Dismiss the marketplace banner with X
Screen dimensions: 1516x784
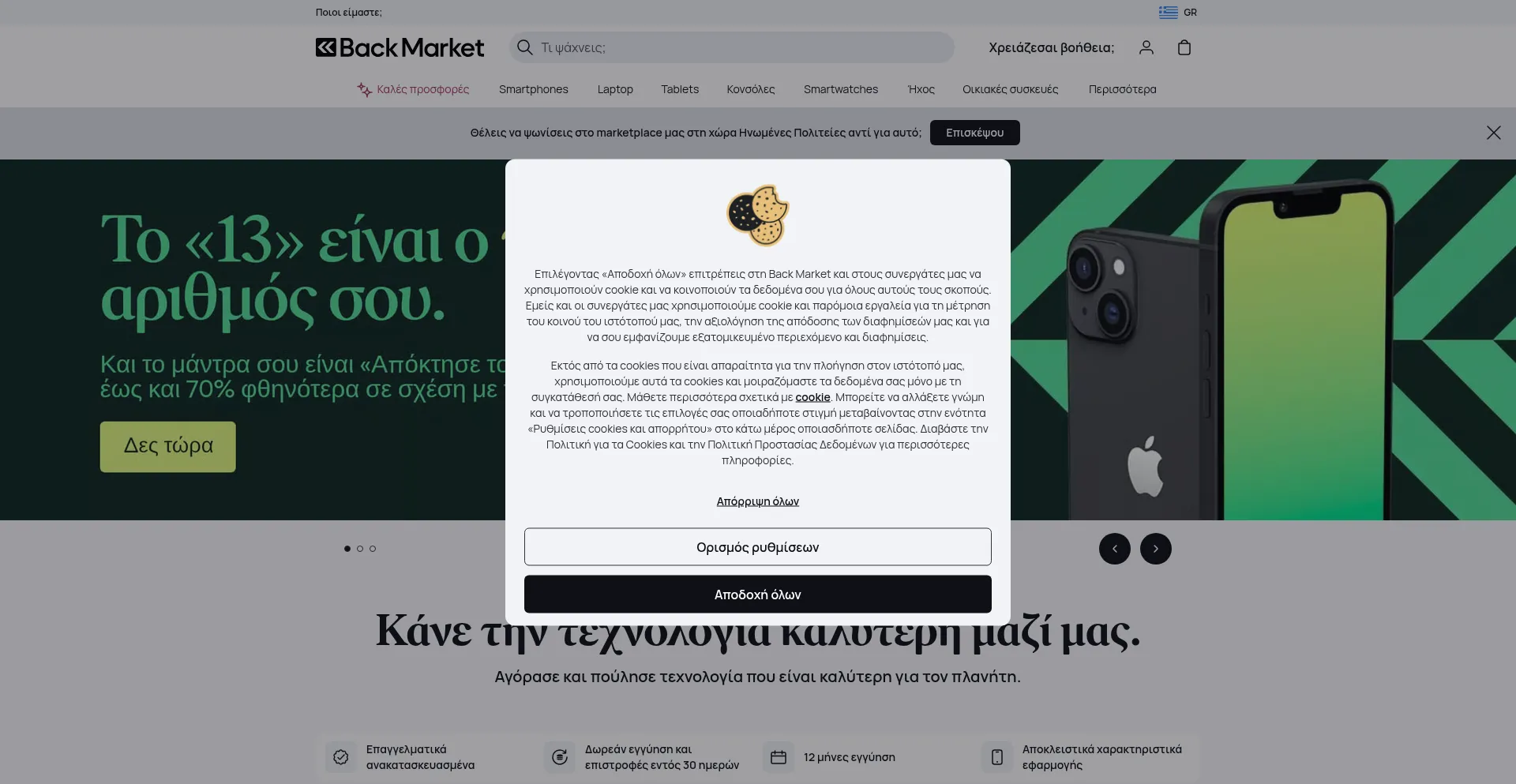coord(1494,133)
